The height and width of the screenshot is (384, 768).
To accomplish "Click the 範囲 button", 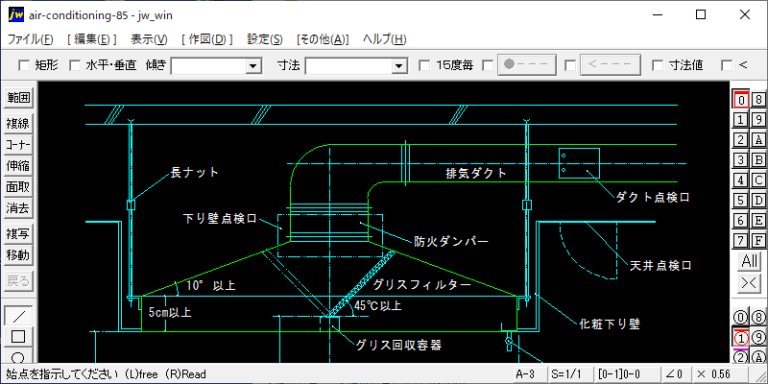I will (18, 98).
